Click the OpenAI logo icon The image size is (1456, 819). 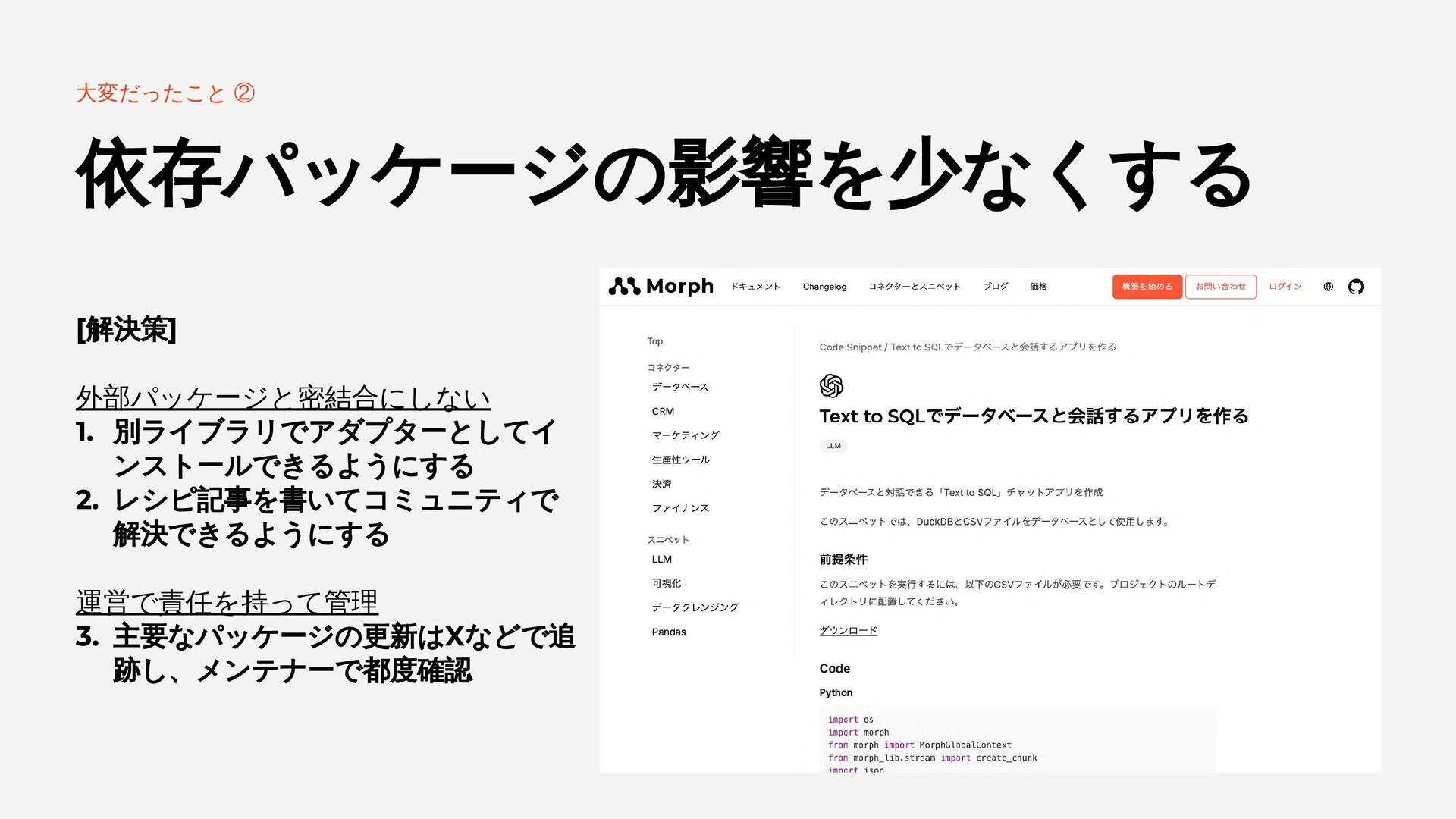click(x=831, y=386)
